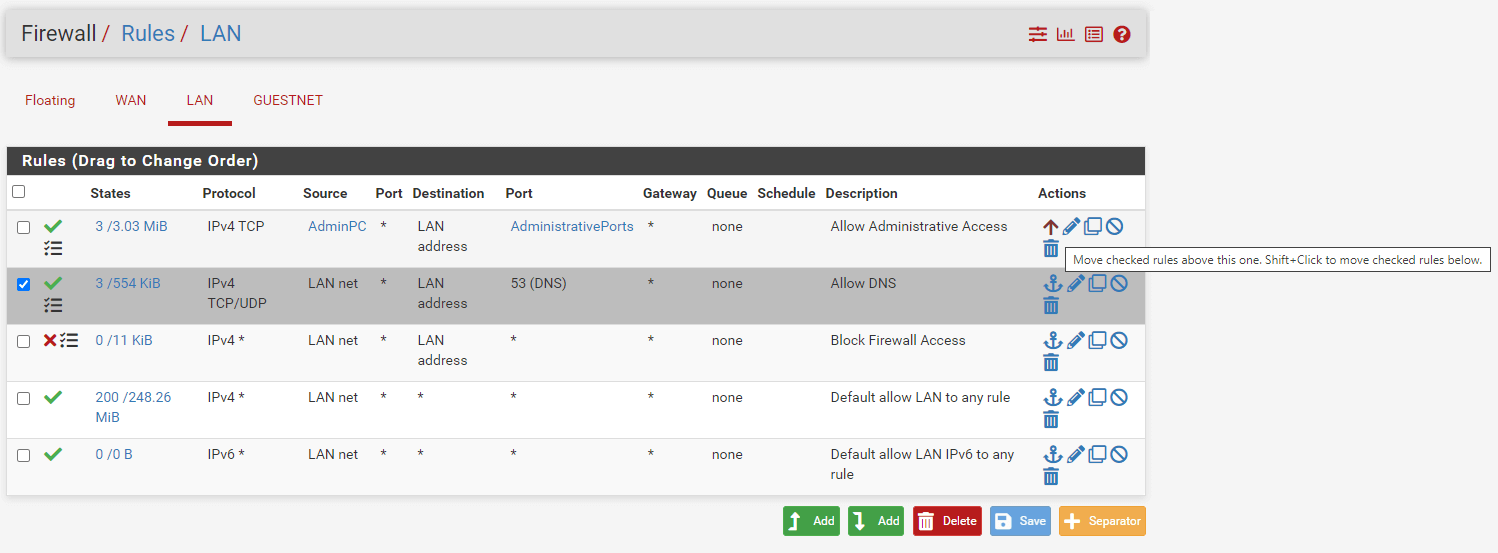Click the red Delete button
This screenshot has width=1498, height=553.
[x=947, y=521]
